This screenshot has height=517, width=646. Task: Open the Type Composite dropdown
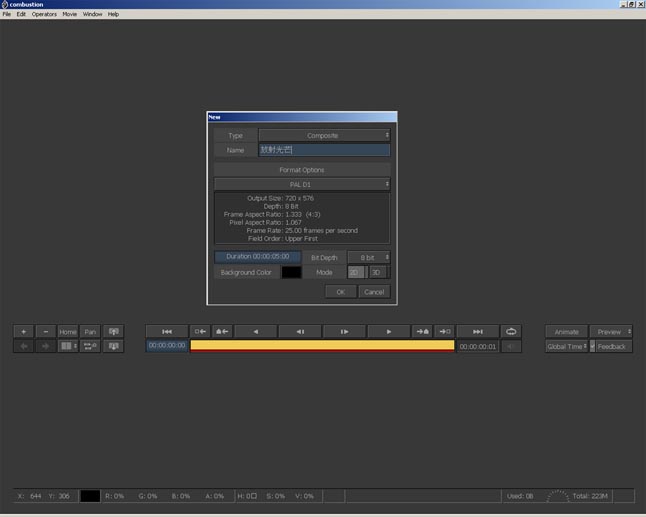pyautogui.click(x=324, y=135)
